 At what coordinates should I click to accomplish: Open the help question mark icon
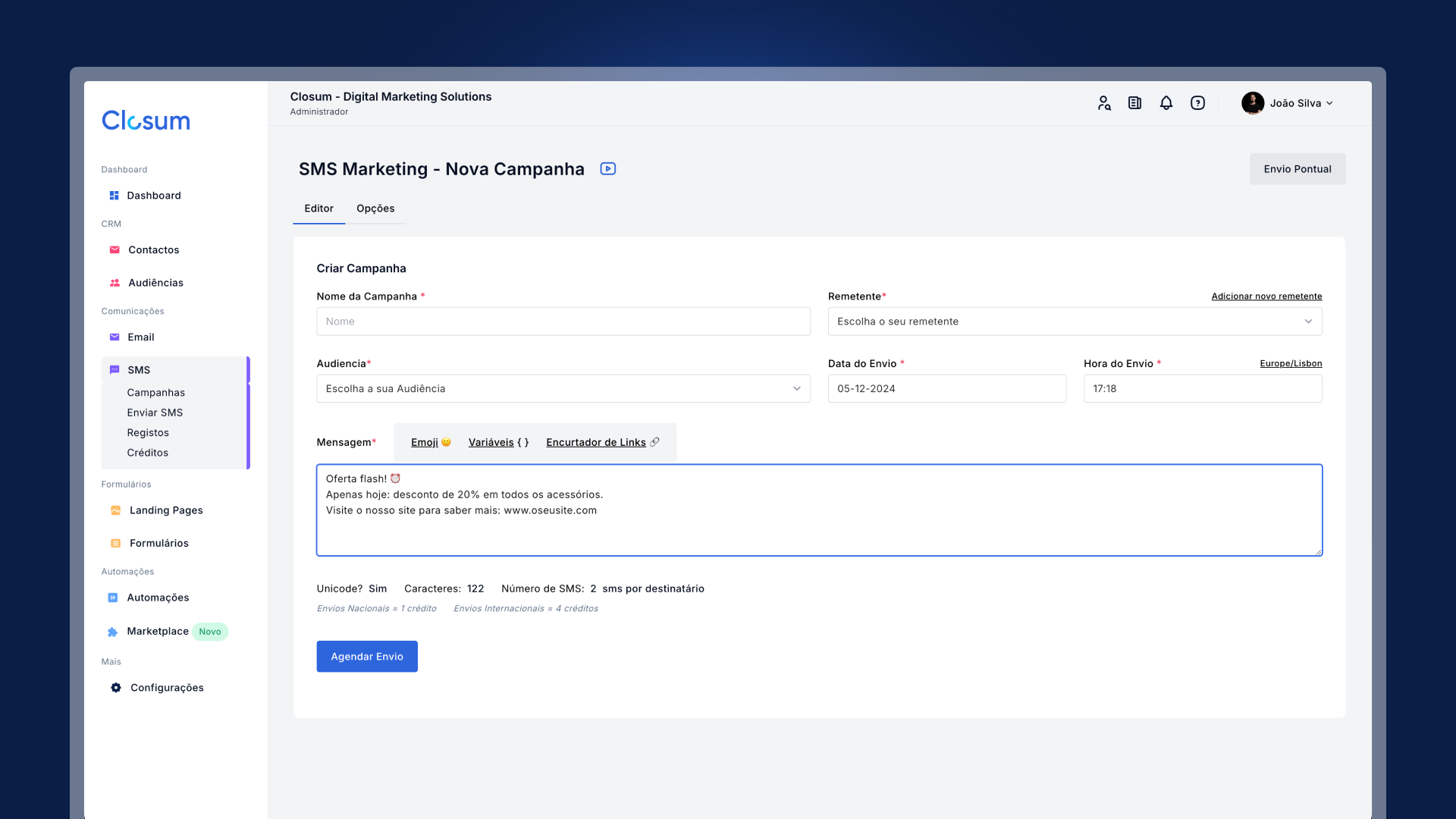click(x=1197, y=103)
